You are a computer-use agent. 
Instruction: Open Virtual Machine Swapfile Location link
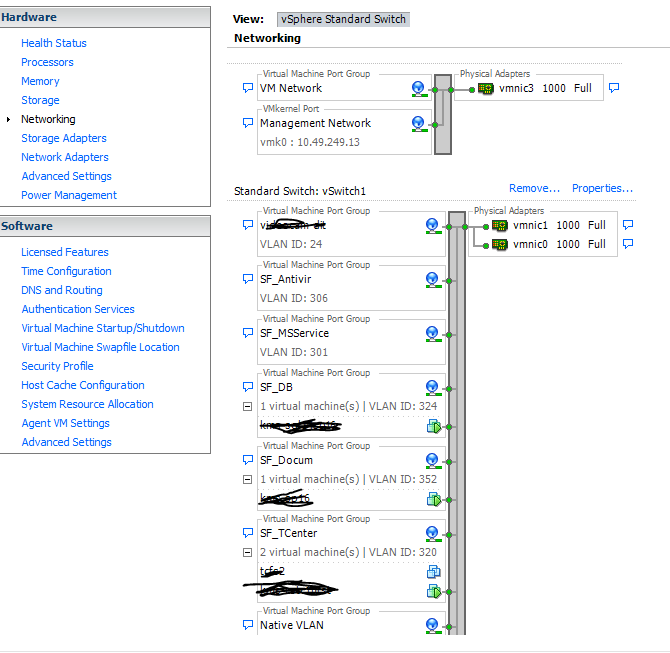pyautogui.click(x=100, y=347)
